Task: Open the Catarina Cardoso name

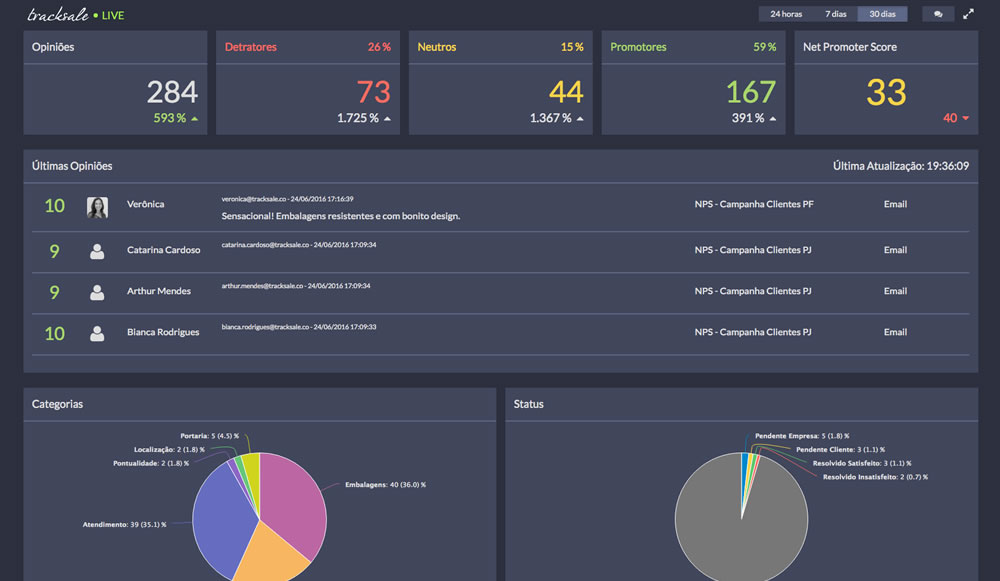Action: 163,250
